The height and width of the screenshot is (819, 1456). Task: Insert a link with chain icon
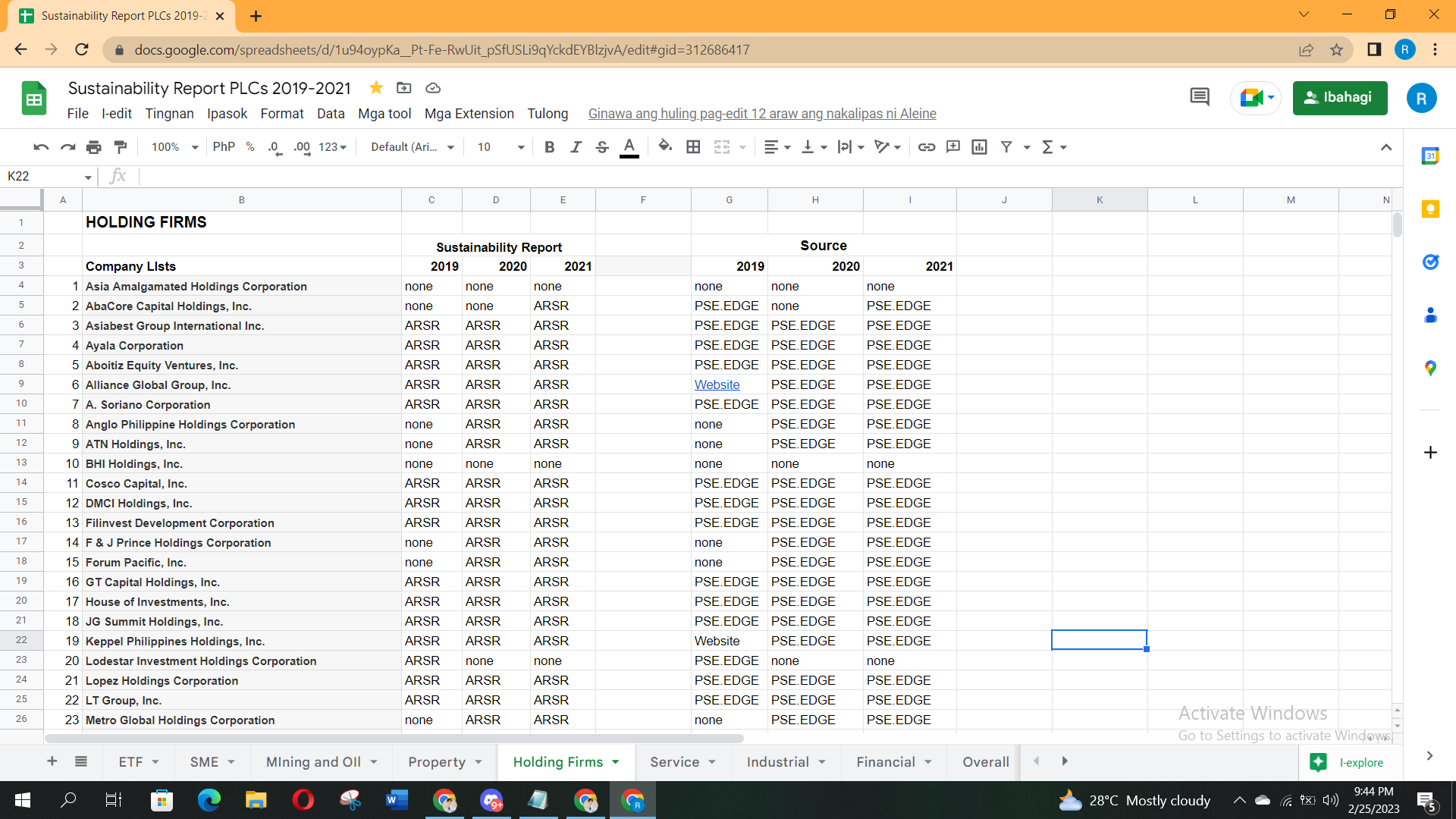coord(926,147)
